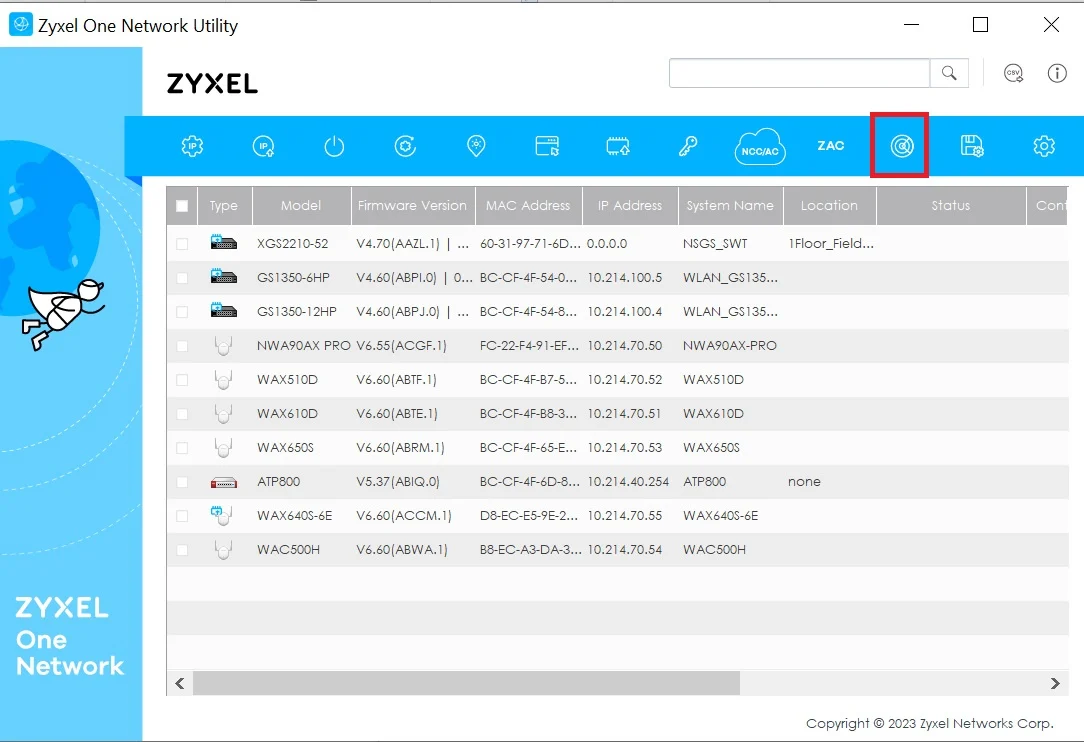Click the WAX510D access point type icon
The width and height of the screenshot is (1084, 742).
click(x=223, y=379)
